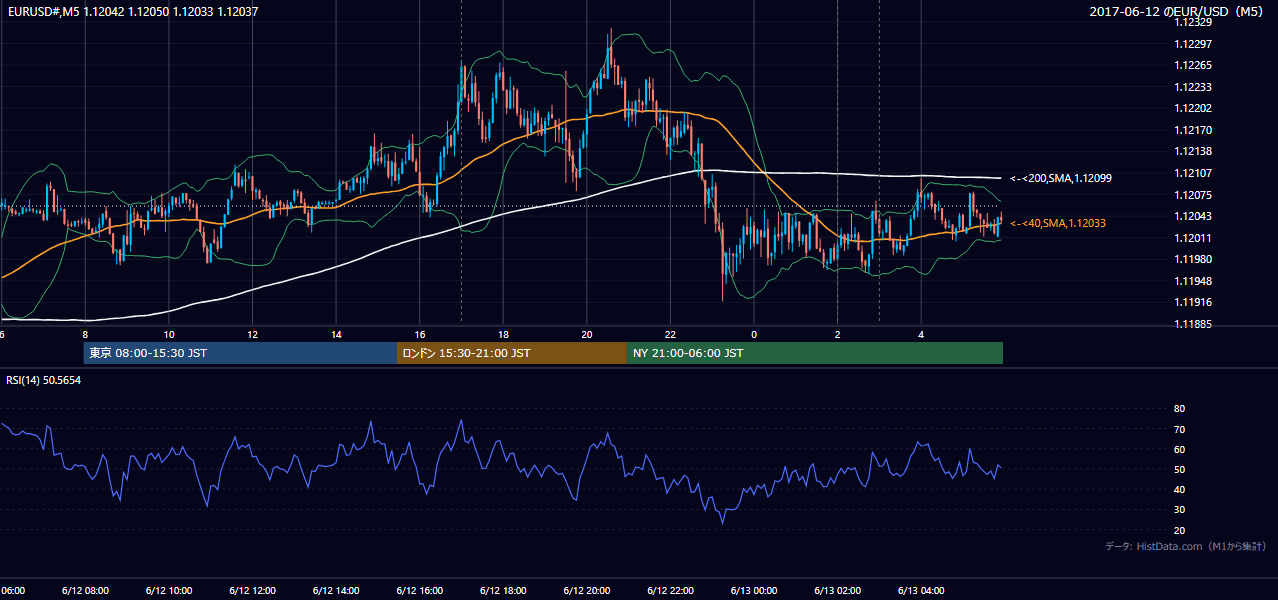Click the bottom time label '6/13 00:00'
This screenshot has height=600, width=1278.
coord(754,591)
